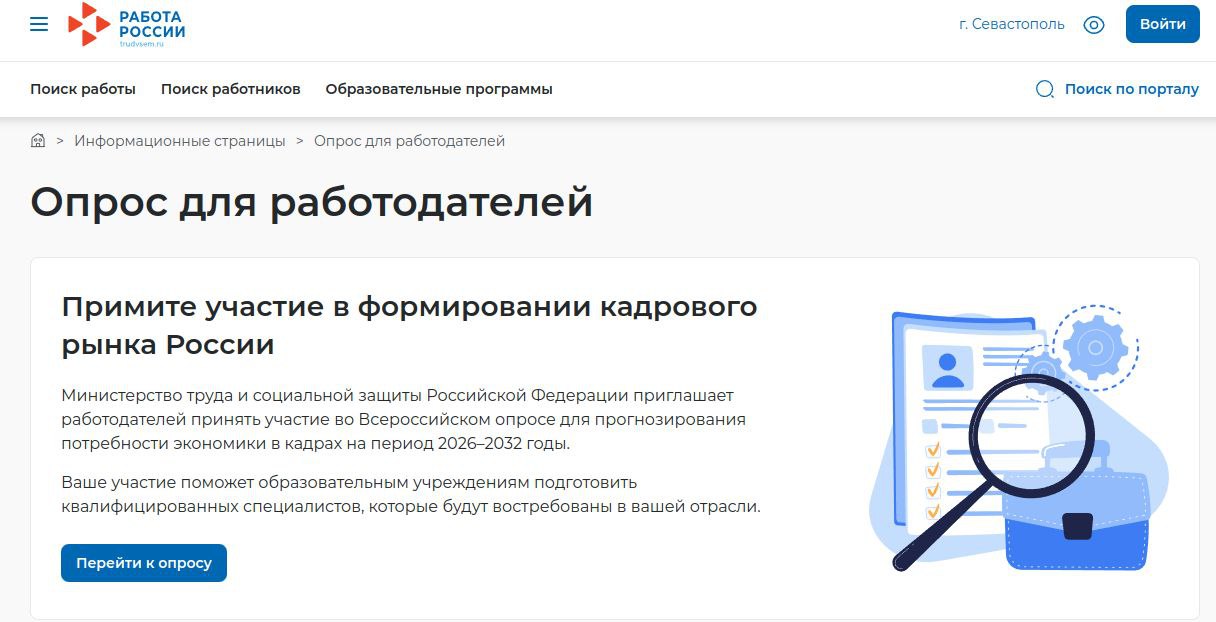Open the Поиск работы menu item

tap(83, 89)
